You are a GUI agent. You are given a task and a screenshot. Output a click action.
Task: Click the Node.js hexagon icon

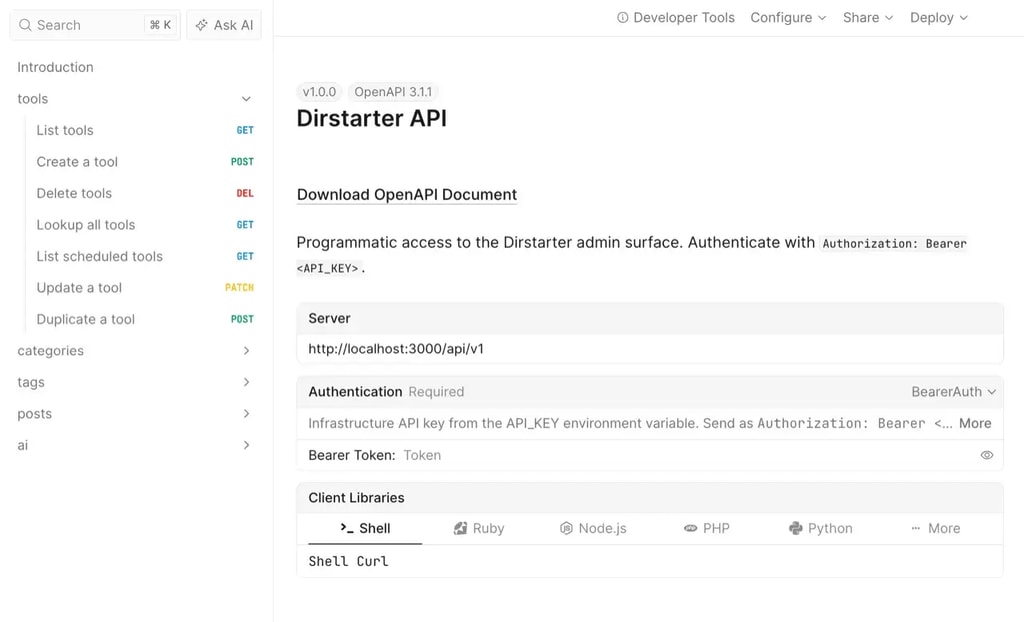tap(566, 528)
